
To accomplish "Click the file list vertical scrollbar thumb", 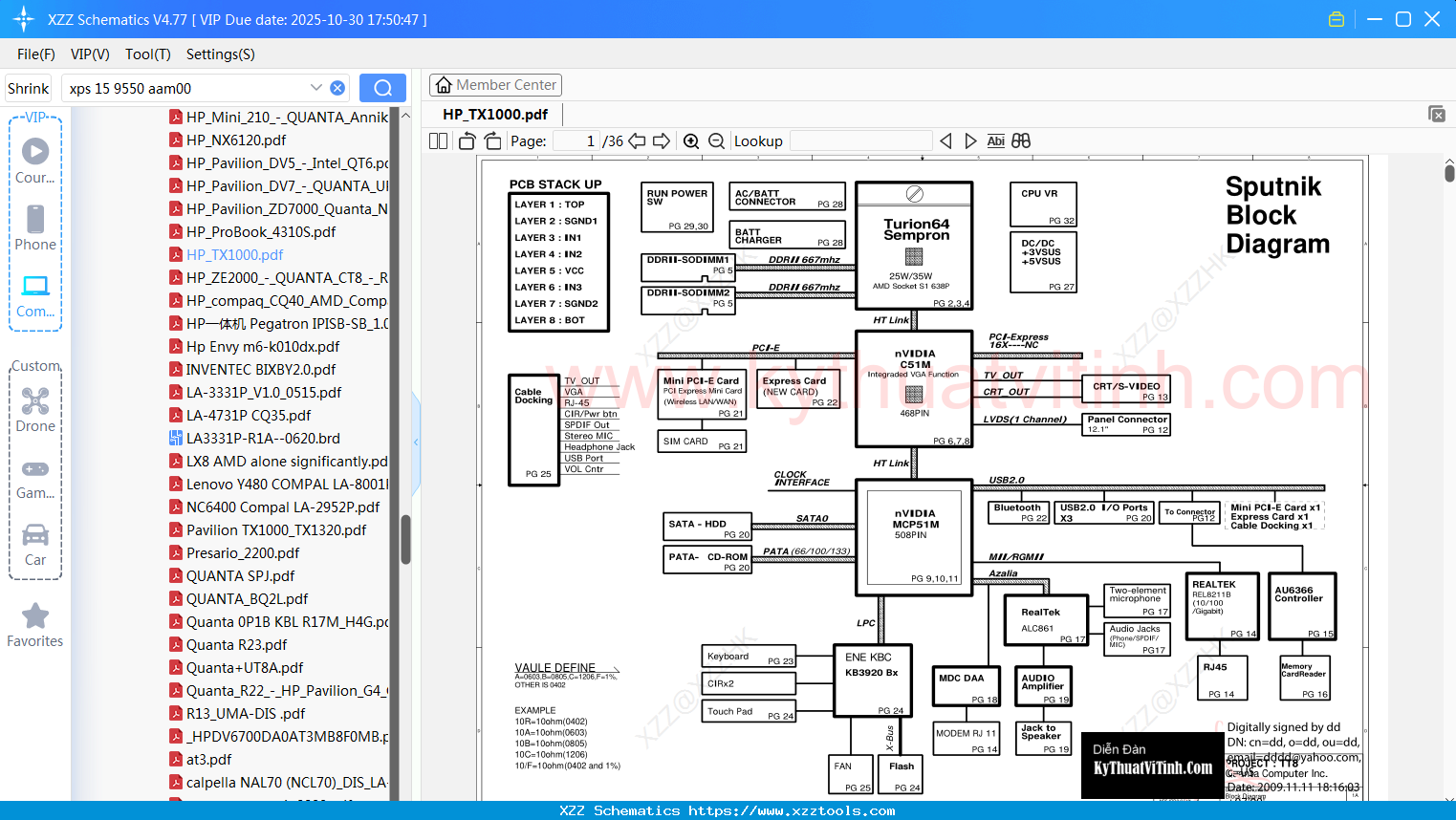I will (x=405, y=540).
